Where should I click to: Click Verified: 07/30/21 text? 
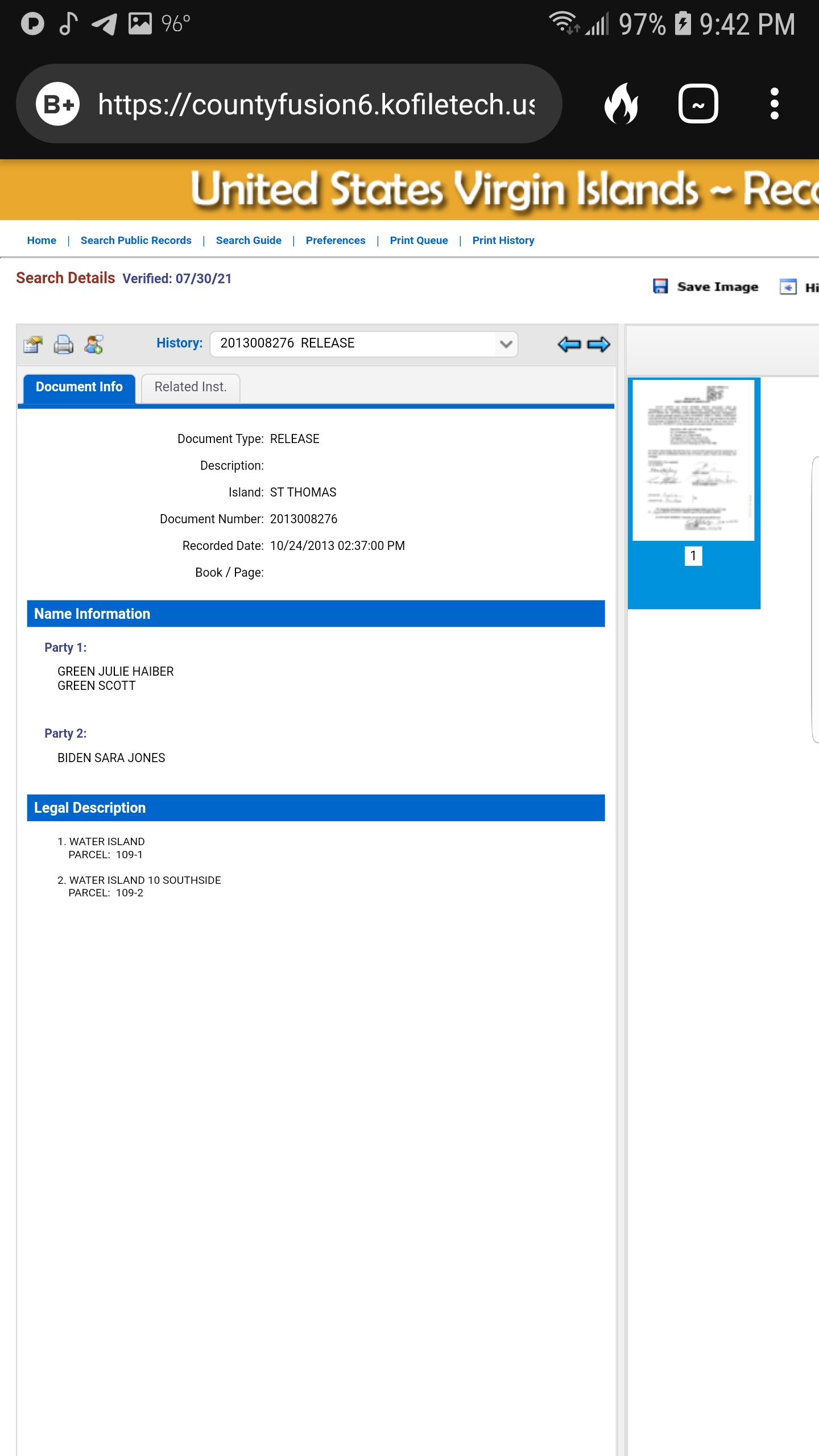(177, 279)
